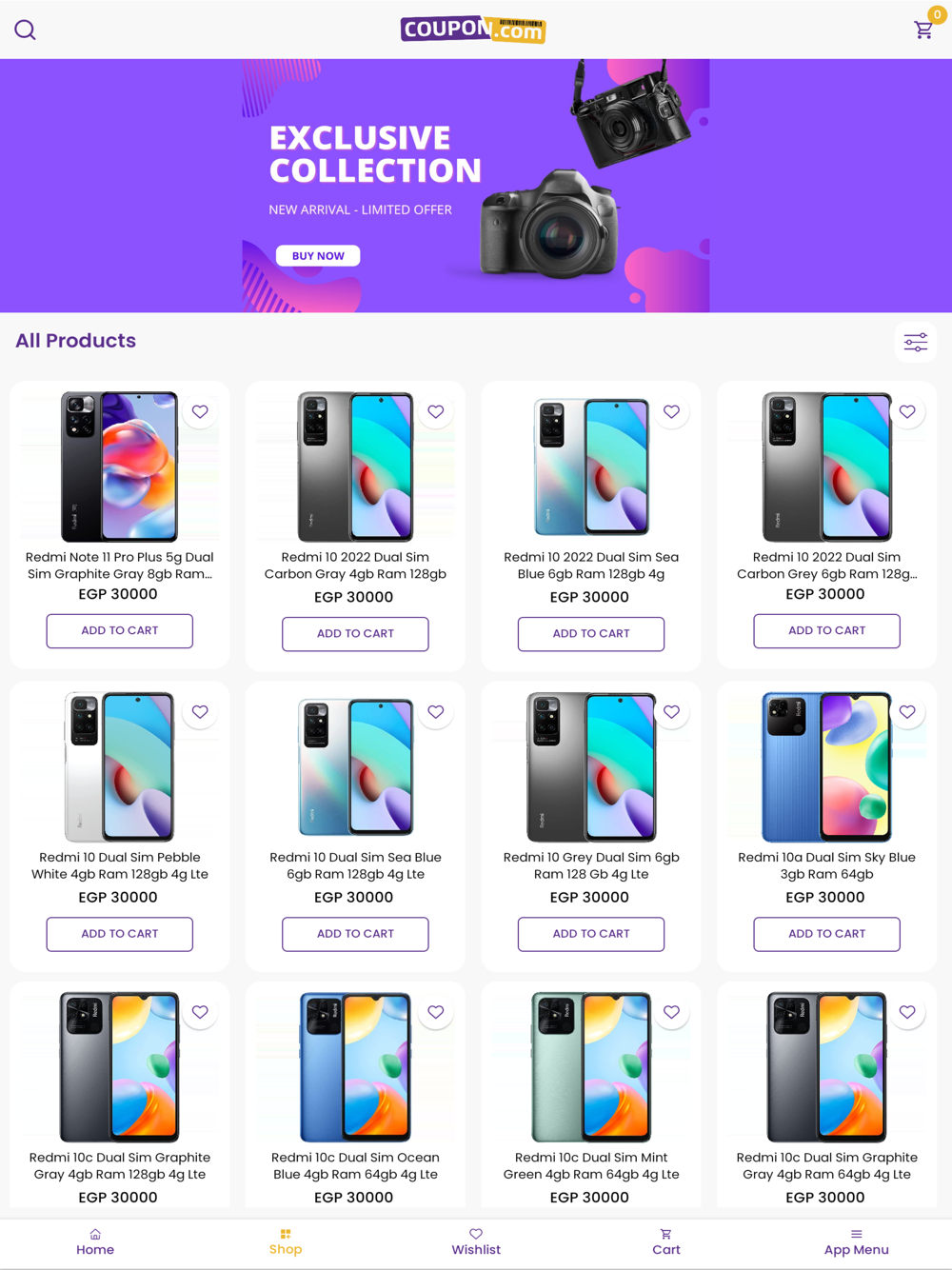Select the Shop tab in bottom bar

point(286,1242)
